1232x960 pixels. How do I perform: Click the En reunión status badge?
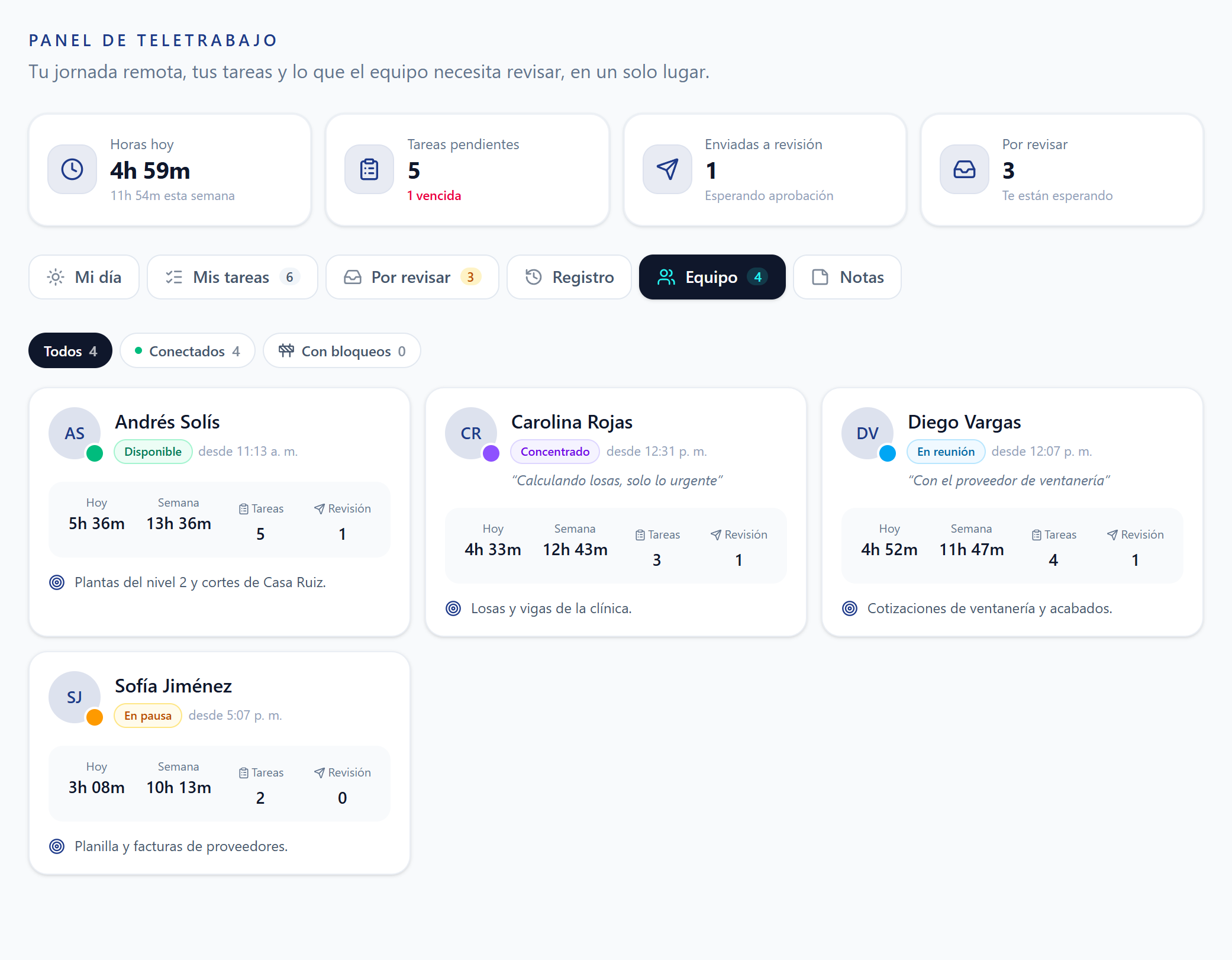coord(946,452)
